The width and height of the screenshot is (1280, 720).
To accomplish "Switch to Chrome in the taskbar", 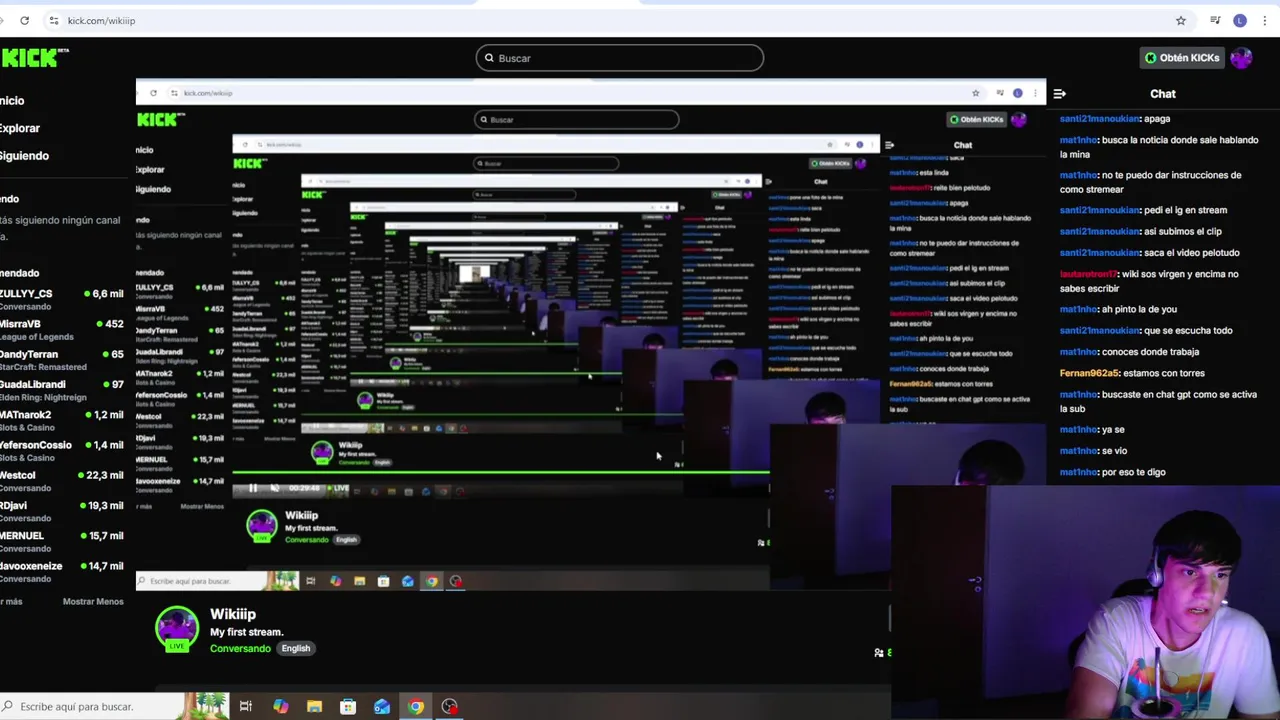I will (x=416, y=707).
